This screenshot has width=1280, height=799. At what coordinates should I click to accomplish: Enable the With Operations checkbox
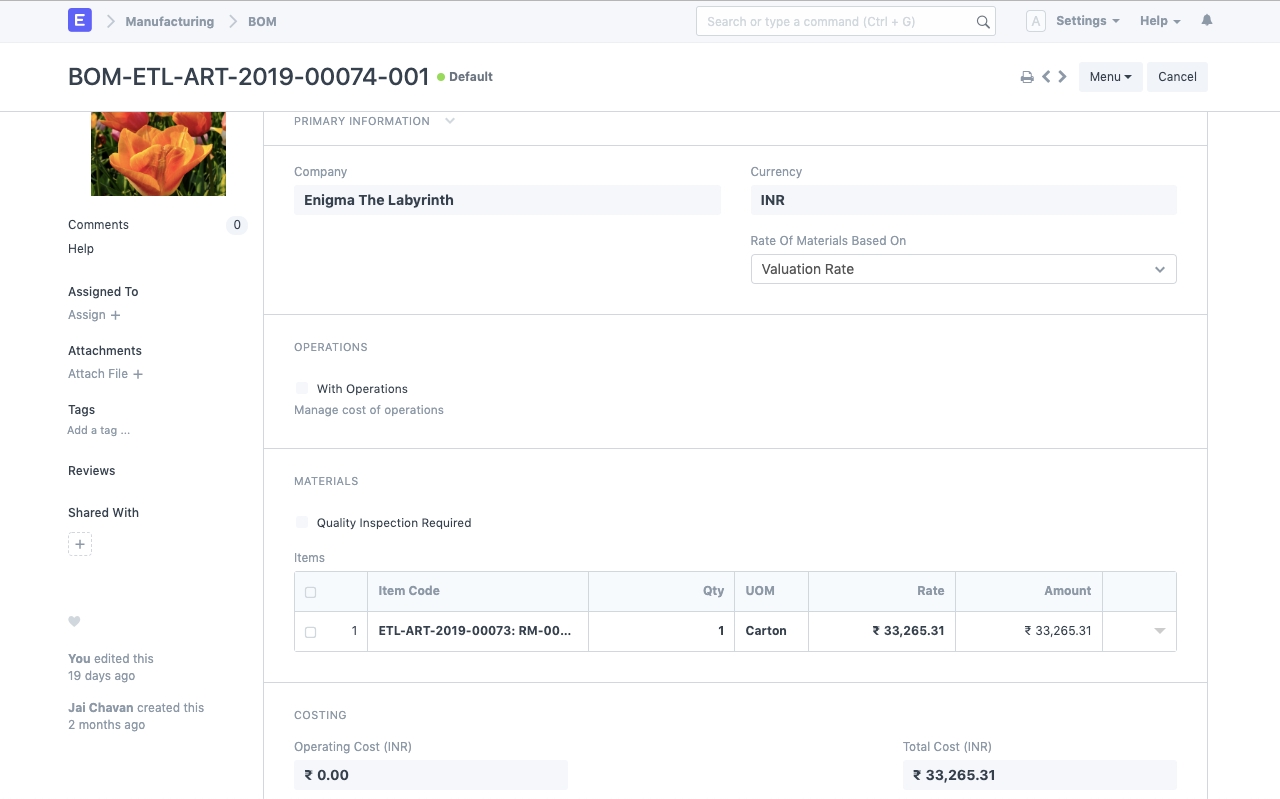coord(302,388)
